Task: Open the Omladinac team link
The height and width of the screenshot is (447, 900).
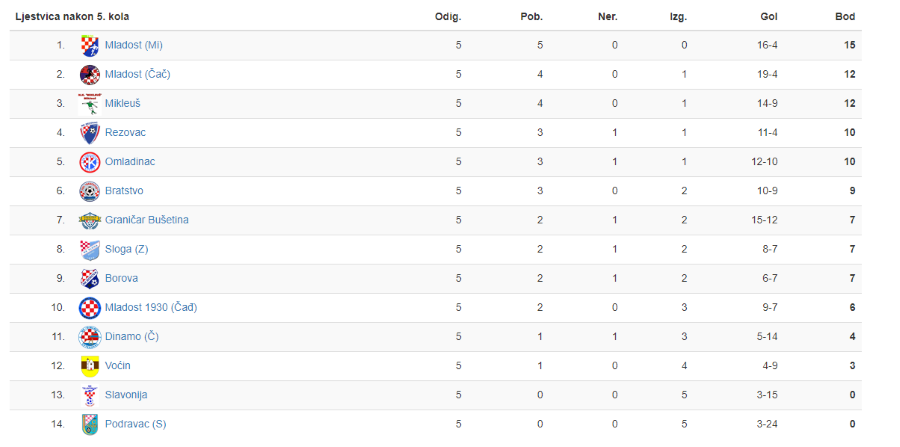Action: pyautogui.click(x=130, y=162)
